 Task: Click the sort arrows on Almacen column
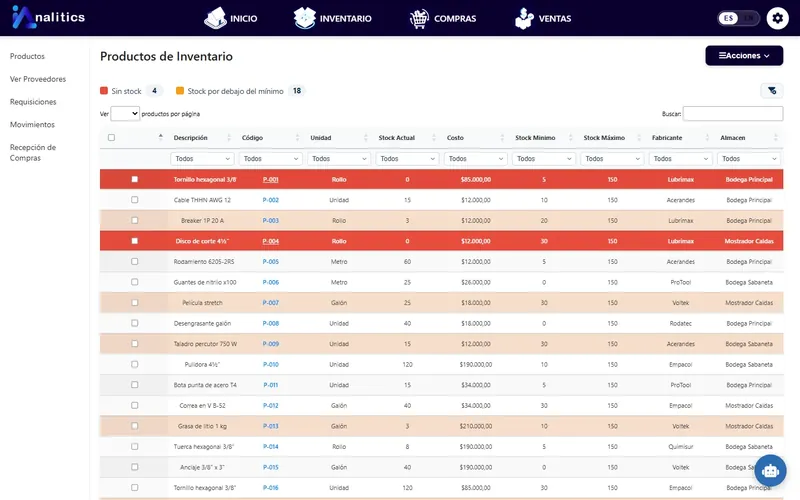[776, 137]
